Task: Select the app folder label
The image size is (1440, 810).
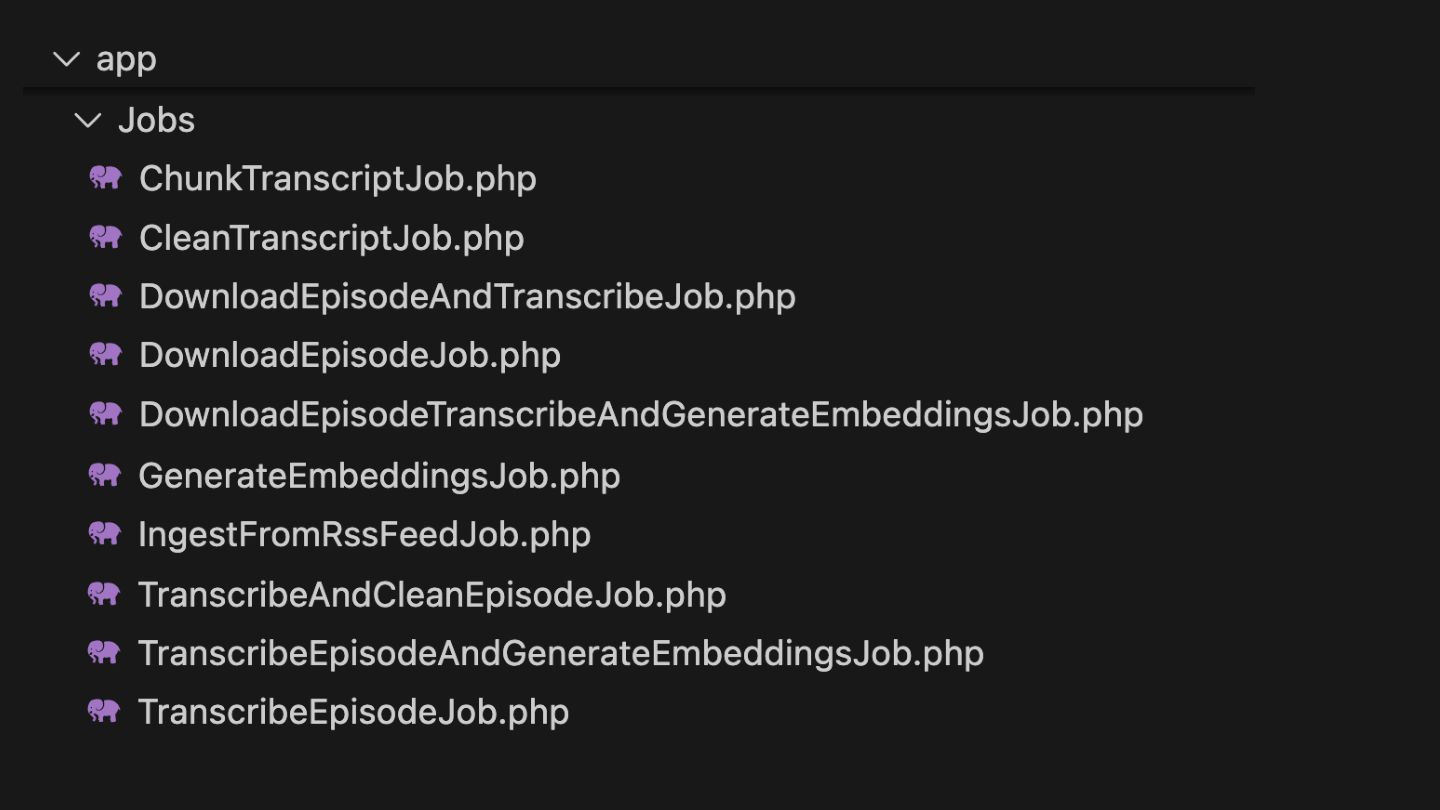Action: tap(126, 60)
